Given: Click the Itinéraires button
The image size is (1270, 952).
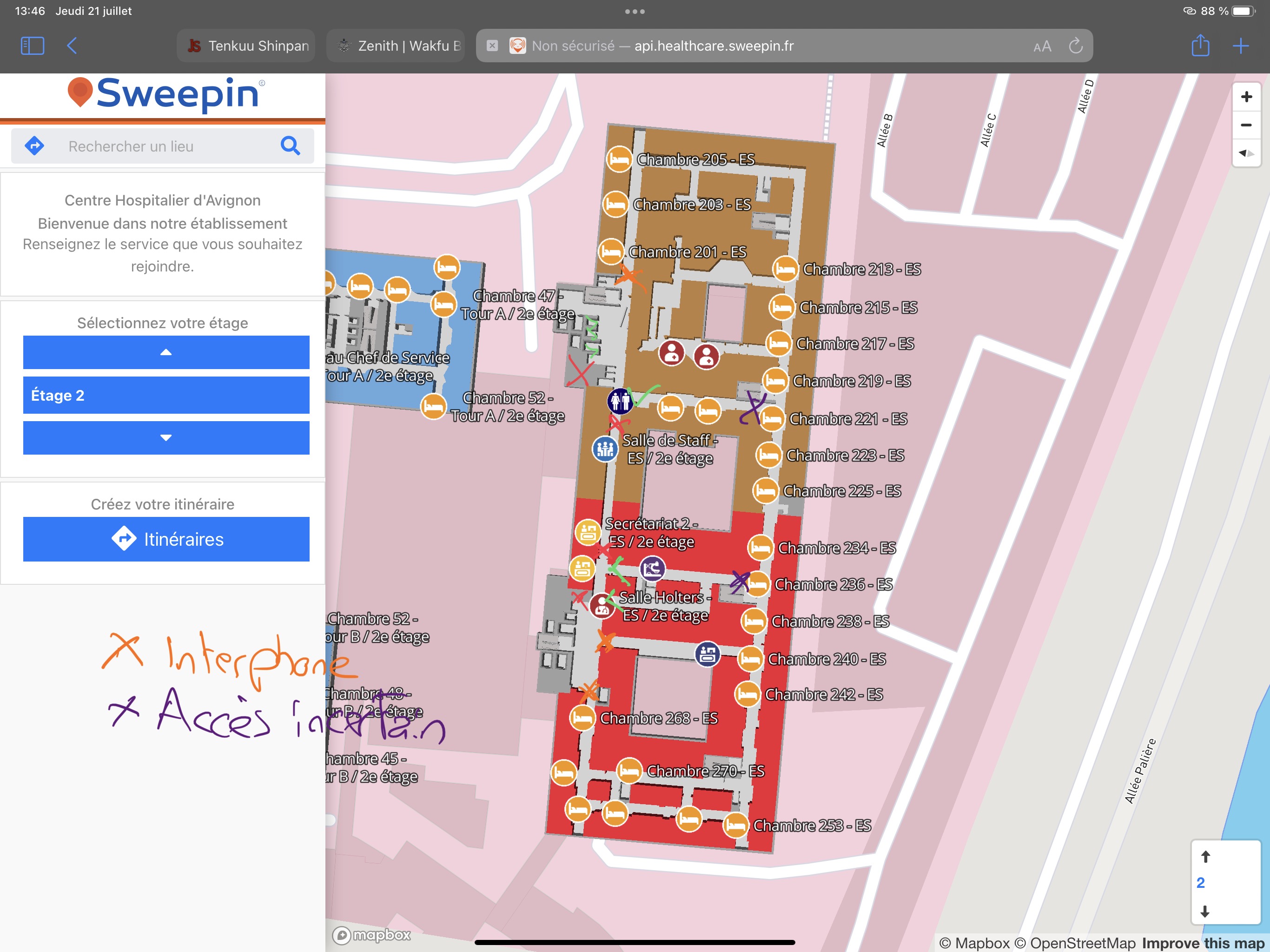Looking at the screenshot, I should (166, 539).
